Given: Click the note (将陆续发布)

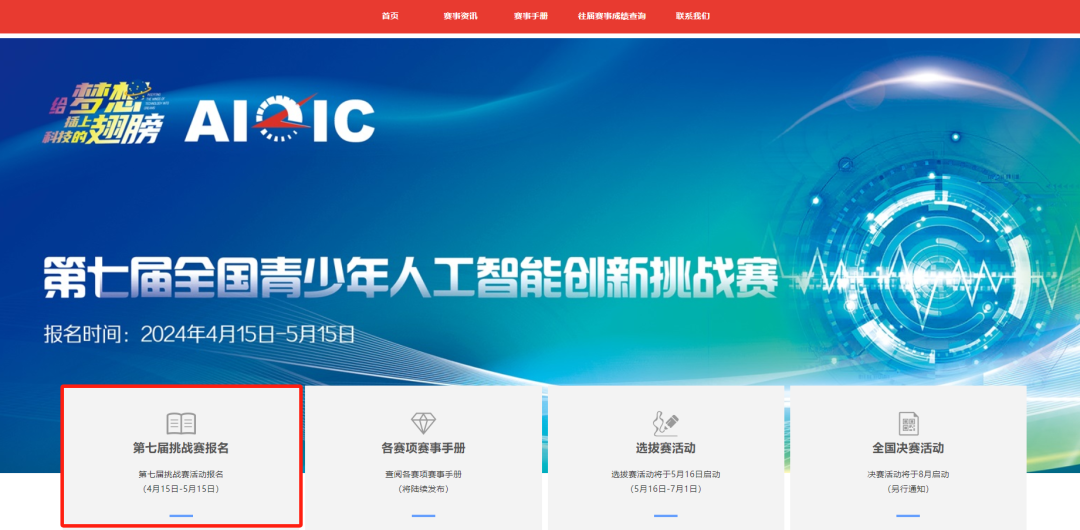Looking at the screenshot, I should (424, 489).
